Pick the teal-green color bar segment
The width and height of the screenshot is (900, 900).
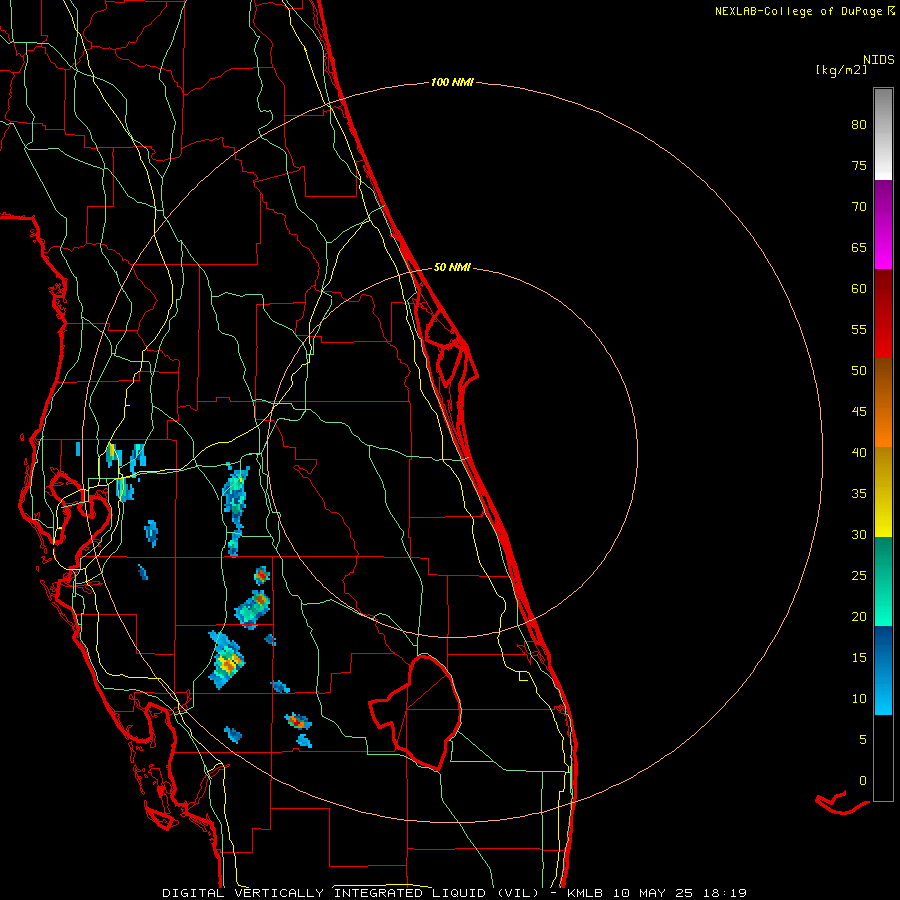883,581
